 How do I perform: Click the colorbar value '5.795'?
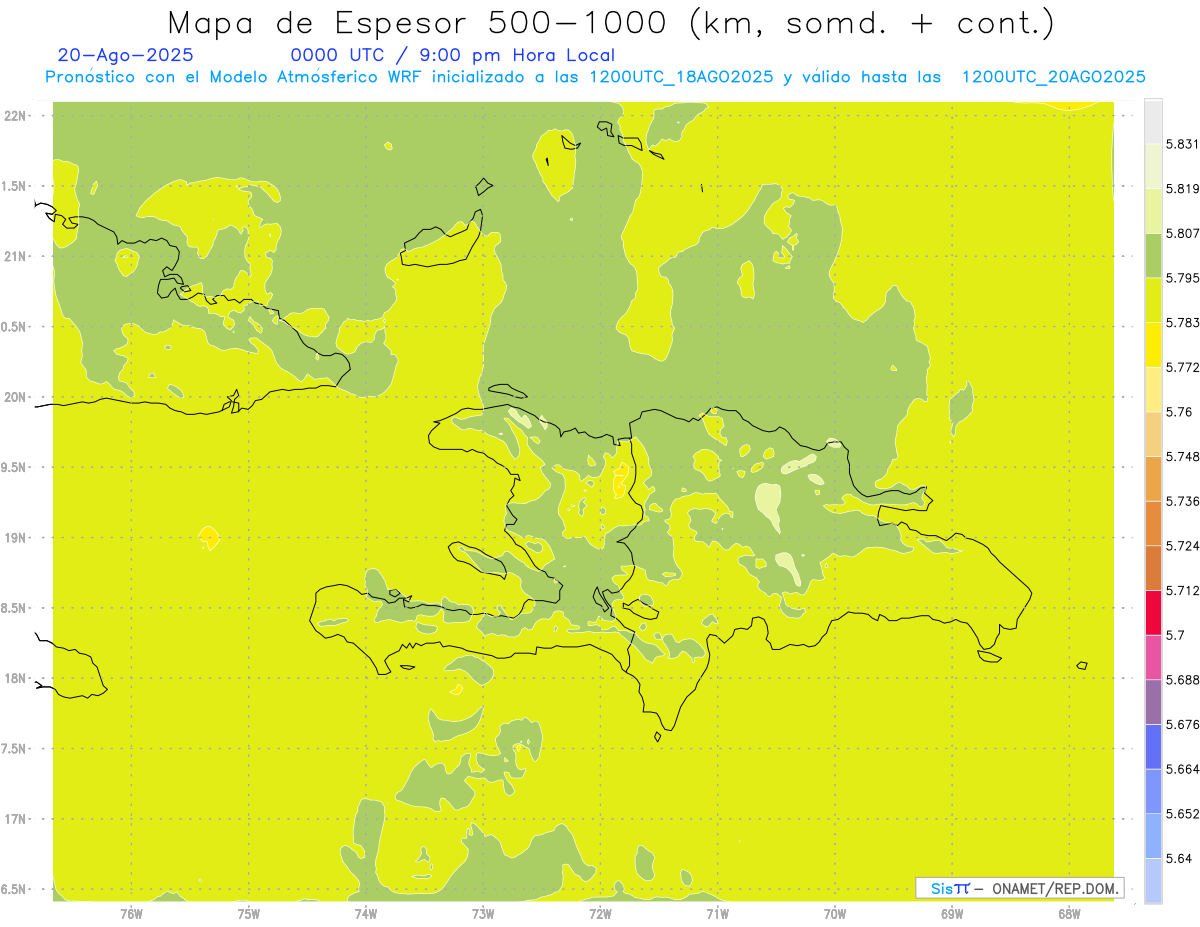pos(1182,278)
